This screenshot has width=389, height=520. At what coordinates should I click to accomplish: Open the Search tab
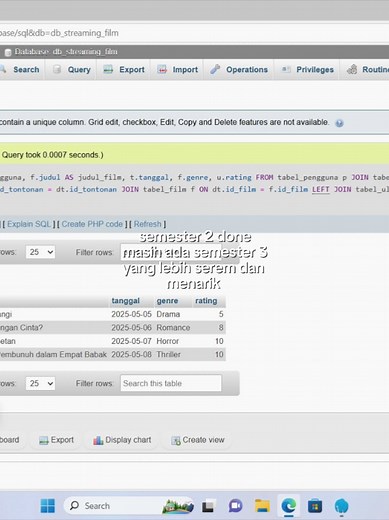[21, 70]
